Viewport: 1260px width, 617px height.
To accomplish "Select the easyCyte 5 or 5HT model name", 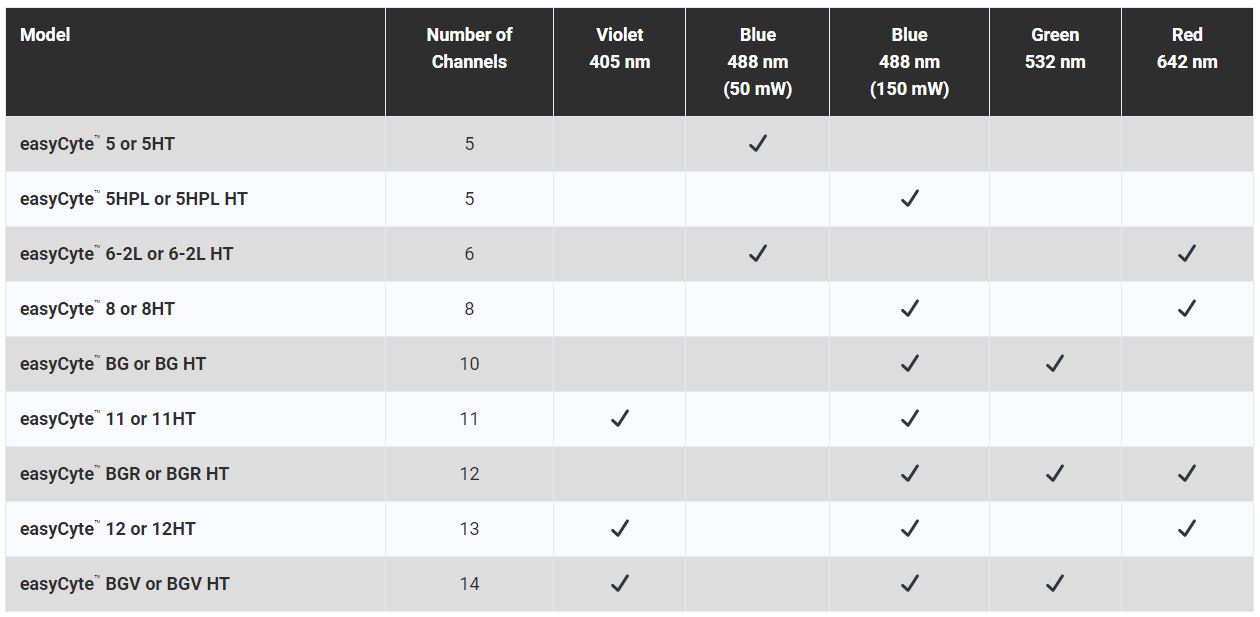I will click(97, 144).
